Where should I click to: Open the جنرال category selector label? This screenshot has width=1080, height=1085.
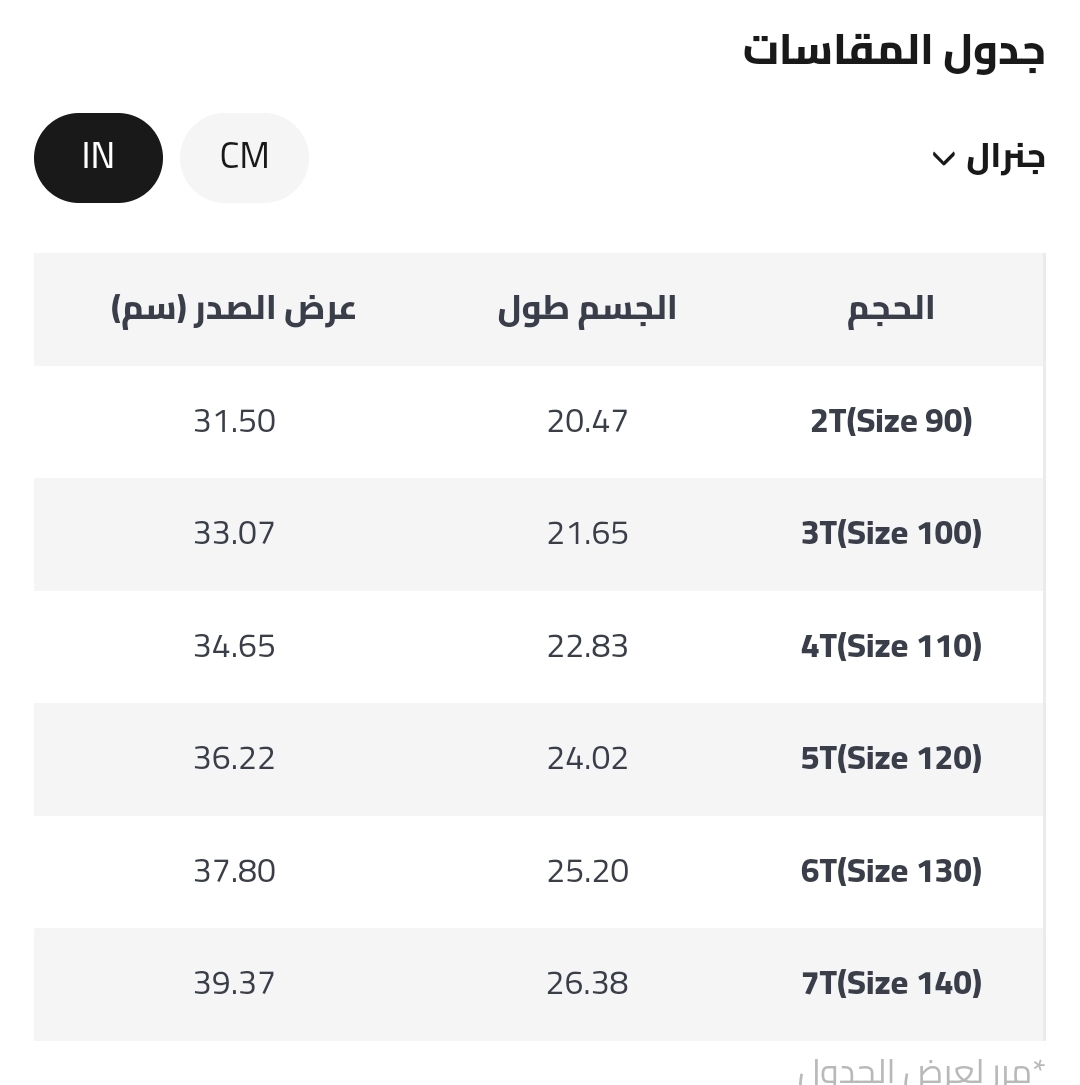tap(1005, 158)
